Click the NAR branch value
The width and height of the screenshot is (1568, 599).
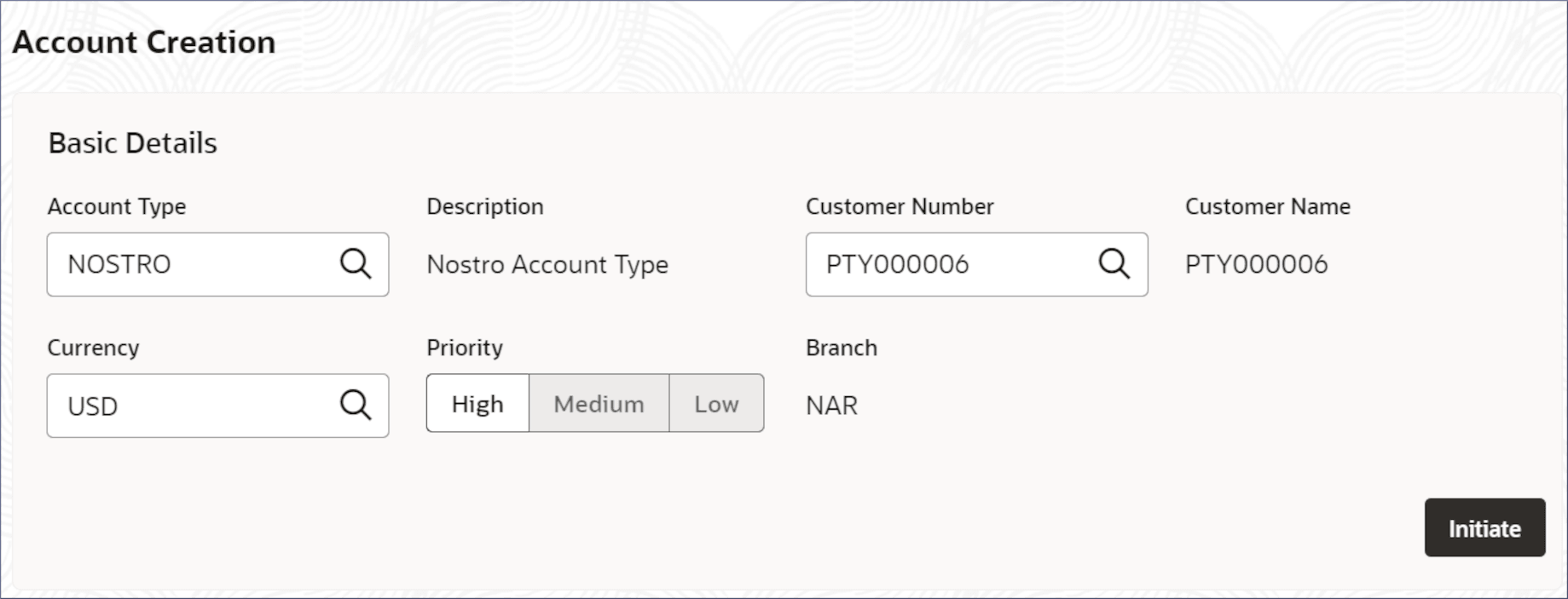click(x=831, y=406)
